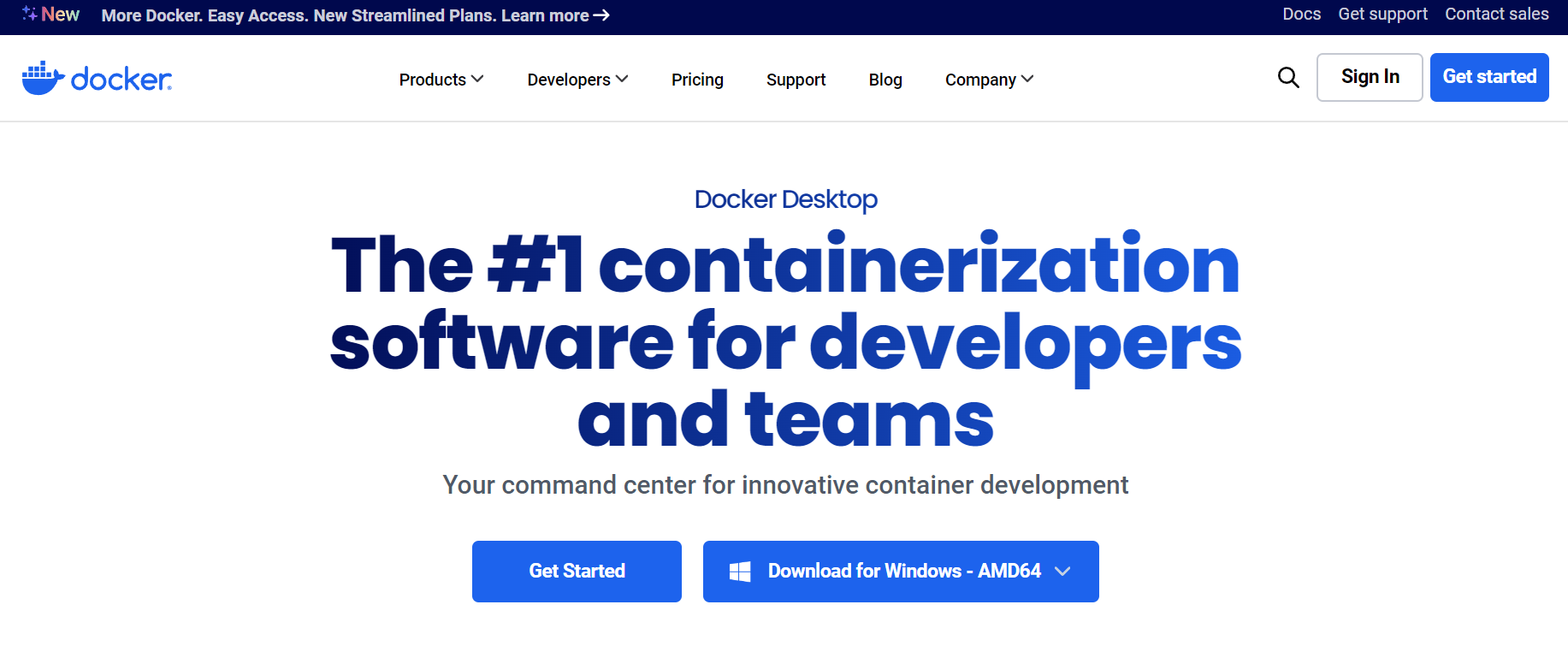
Task: Click the Docker whale logo
Action: point(97,78)
